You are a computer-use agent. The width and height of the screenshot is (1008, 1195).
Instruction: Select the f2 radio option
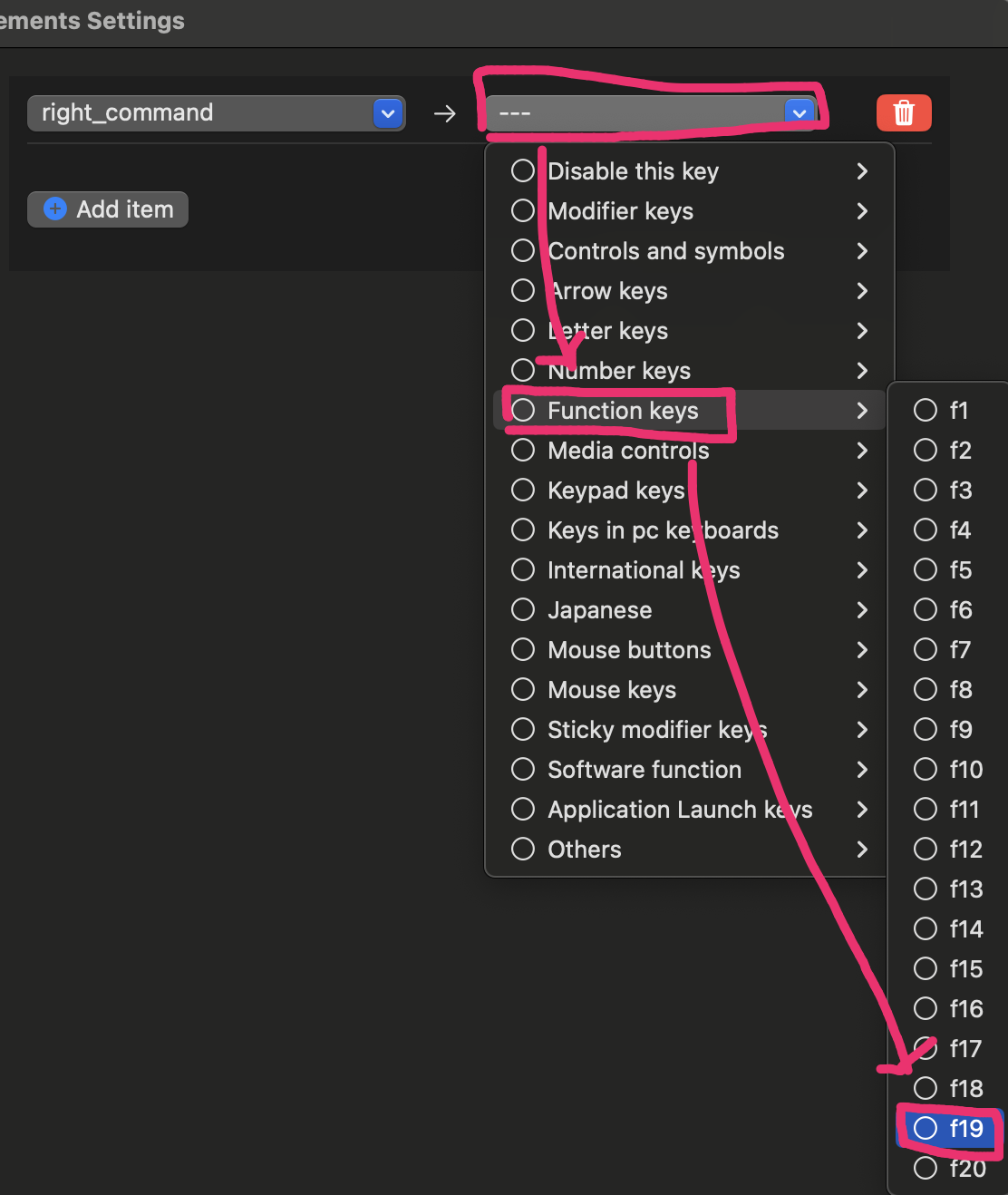pyautogui.click(x=926, y=451)
